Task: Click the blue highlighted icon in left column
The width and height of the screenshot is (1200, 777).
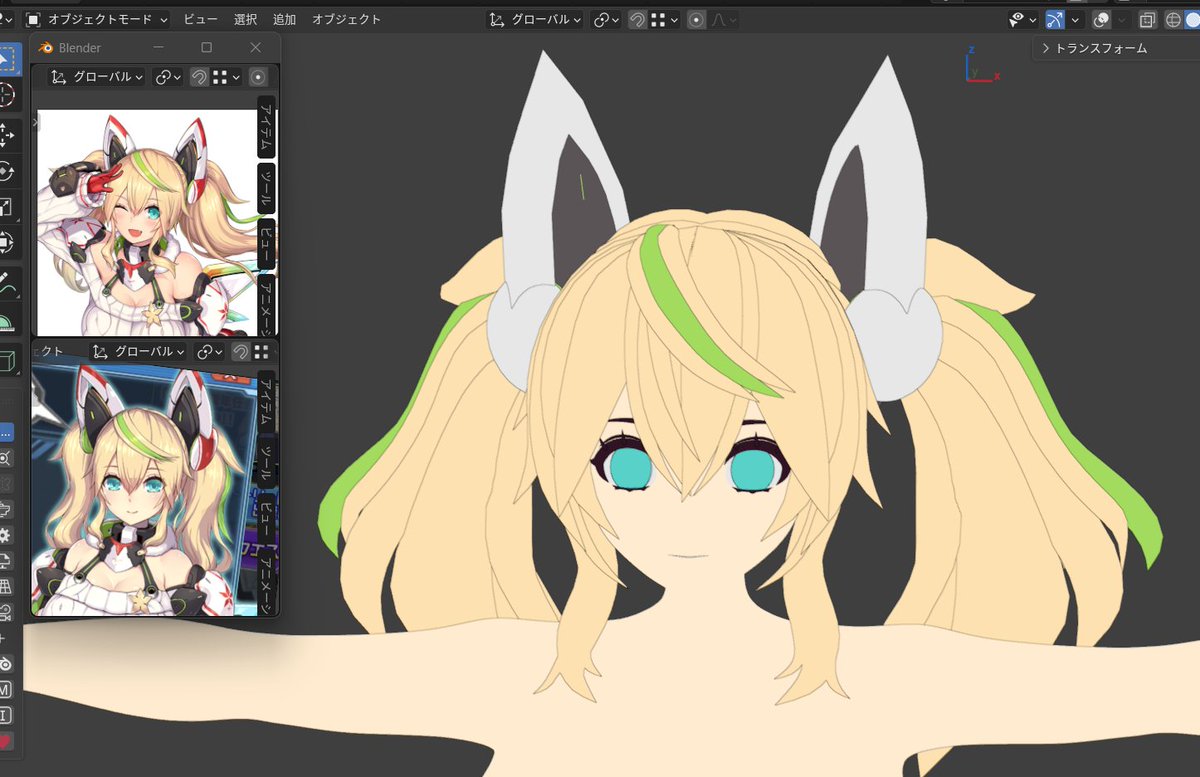Action: pyautogui.click(x=6, y=432)
